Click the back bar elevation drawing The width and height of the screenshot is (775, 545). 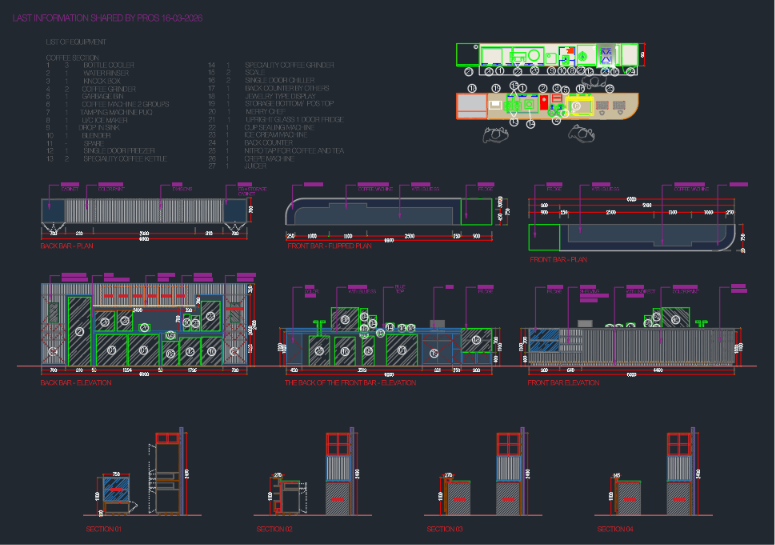tap(144, 324)
